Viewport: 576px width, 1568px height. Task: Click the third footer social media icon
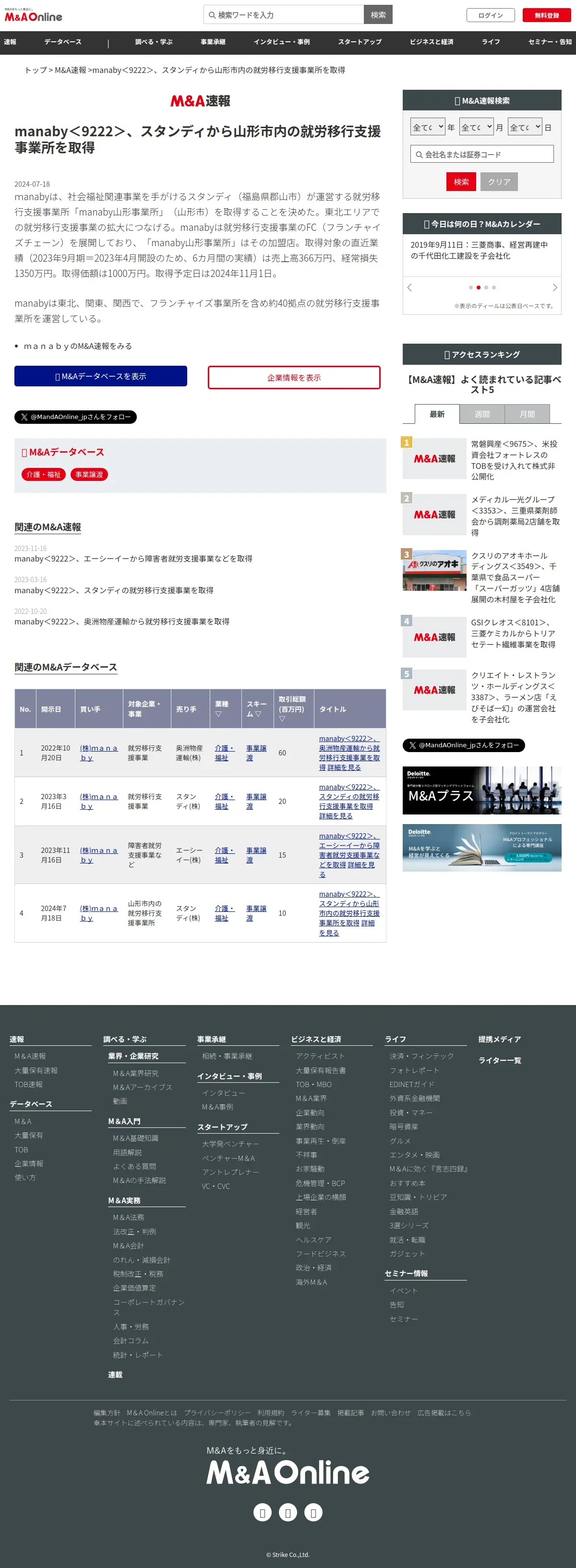click(x=313, y=1513)
